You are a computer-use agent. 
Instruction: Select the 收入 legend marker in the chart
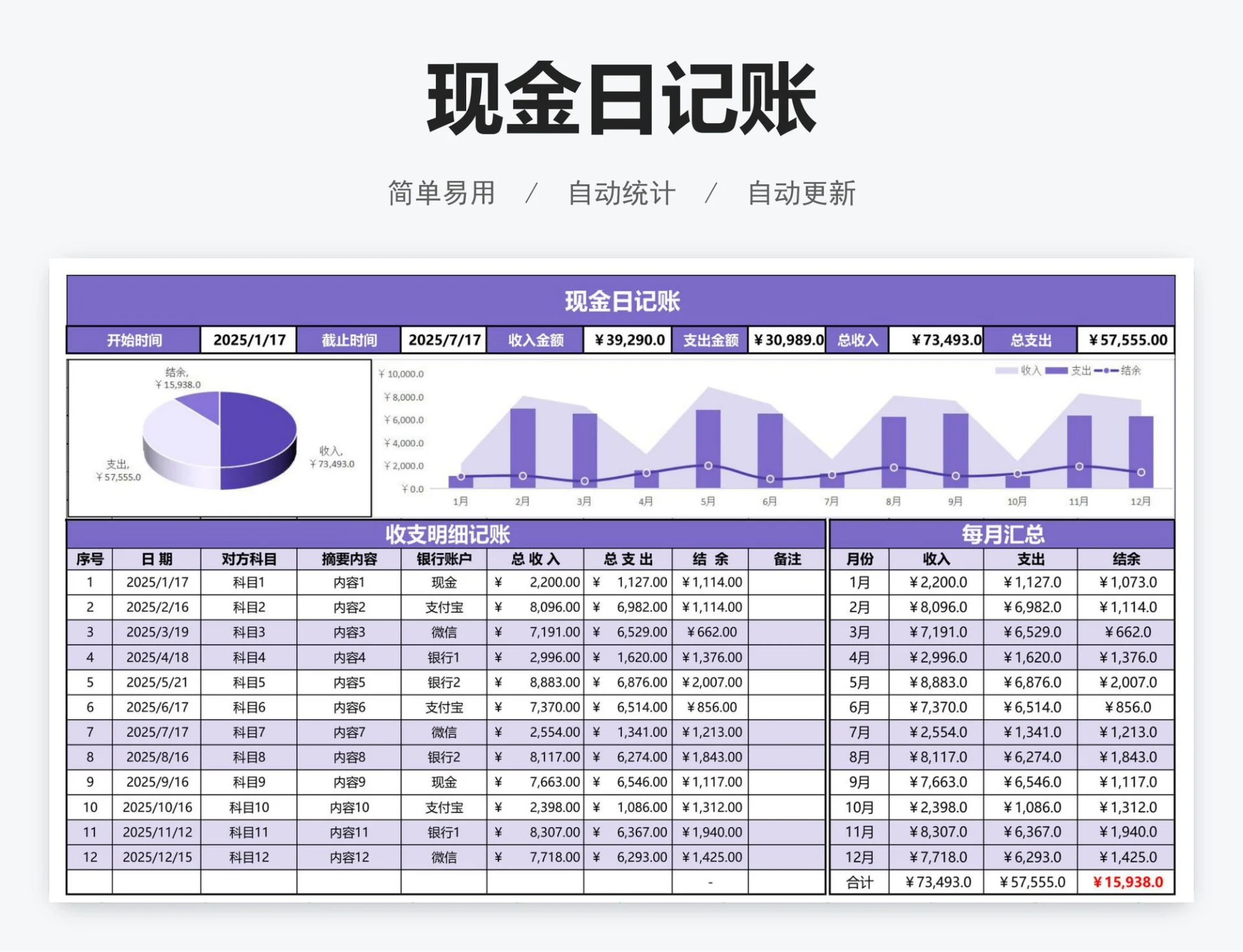1008,371
